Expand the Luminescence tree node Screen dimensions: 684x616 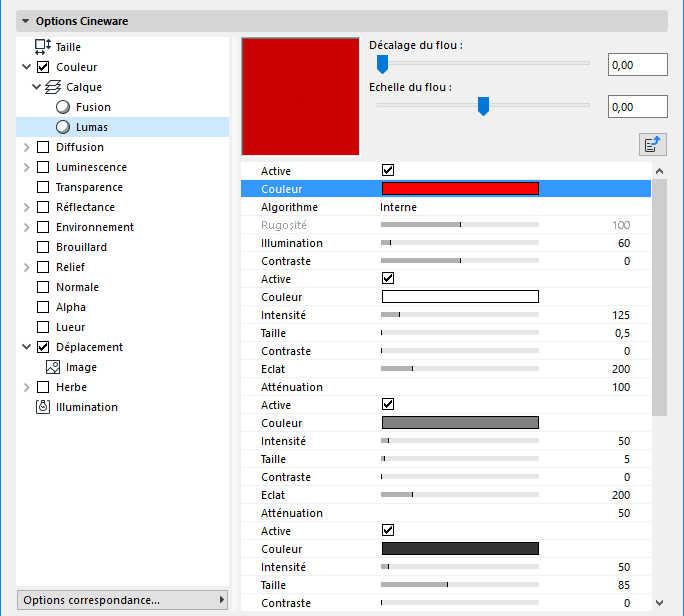tap(27, 167)
